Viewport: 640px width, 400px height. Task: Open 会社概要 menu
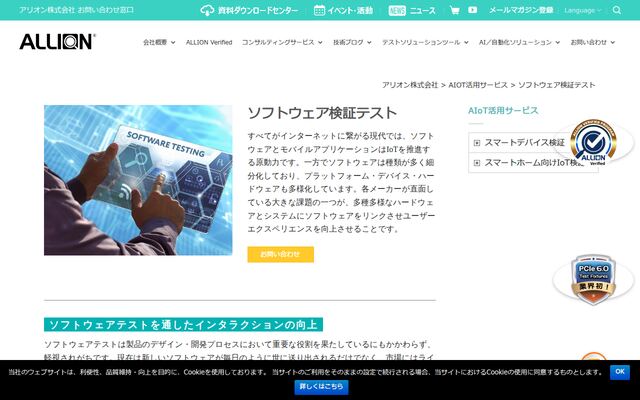pos(159,42)
